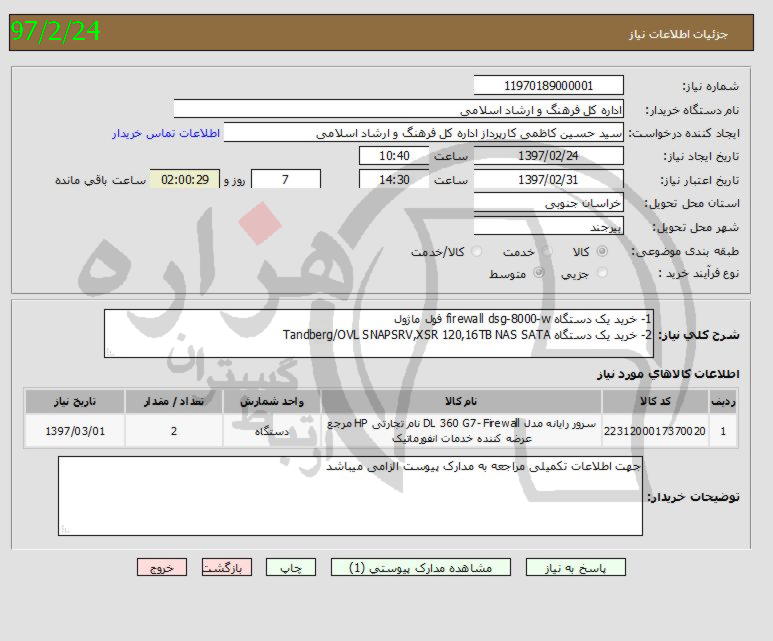
Task: Click the DL 360 G7-Firewall product name cell
Action: pos(461,431)
